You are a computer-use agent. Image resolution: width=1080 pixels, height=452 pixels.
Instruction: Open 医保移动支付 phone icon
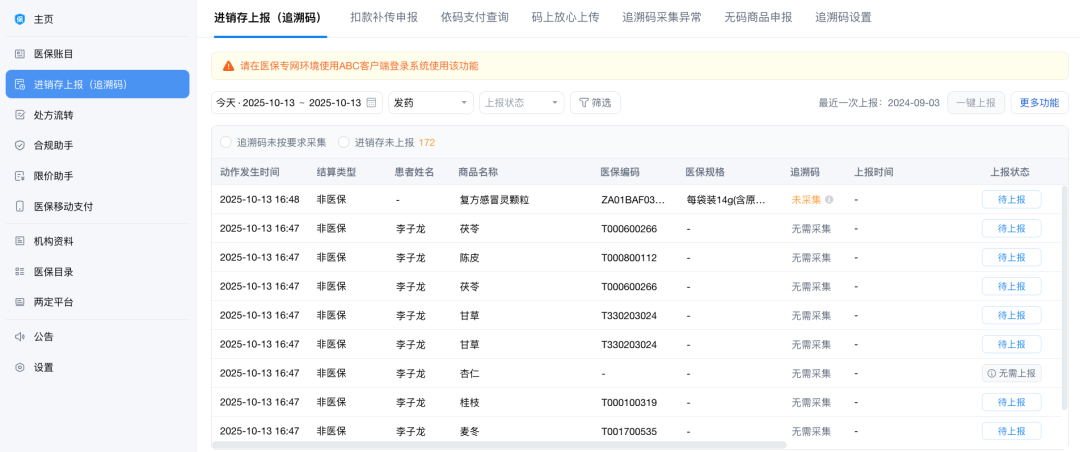[x=20, y=206]
